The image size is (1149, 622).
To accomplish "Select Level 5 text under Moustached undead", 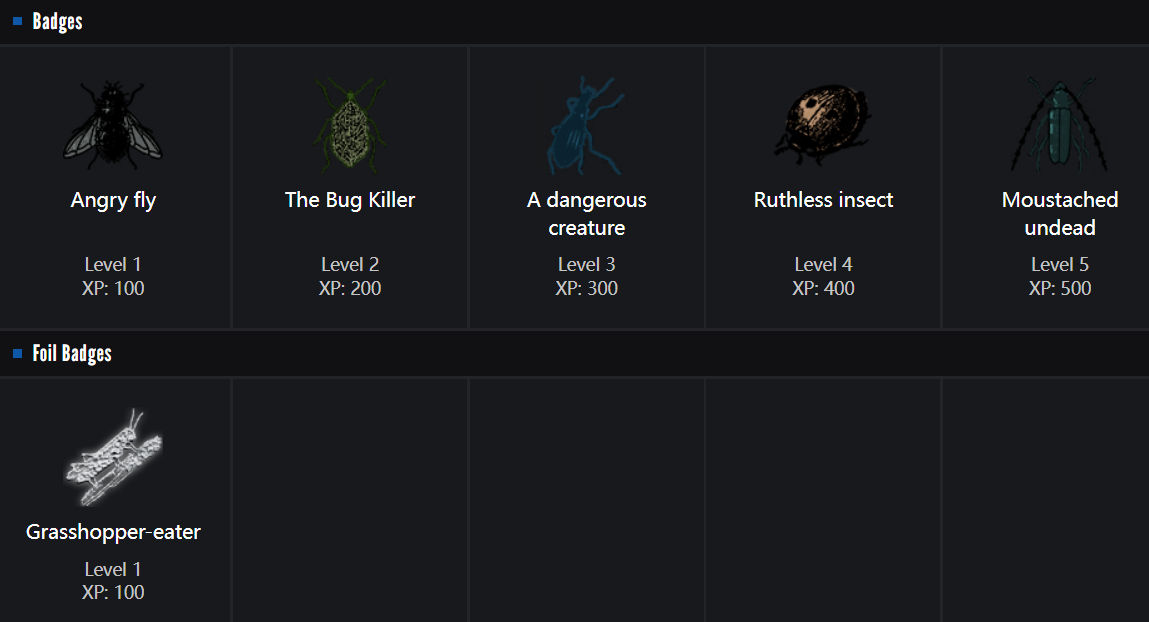I will pyautogui.click(x=1060, y=264).
